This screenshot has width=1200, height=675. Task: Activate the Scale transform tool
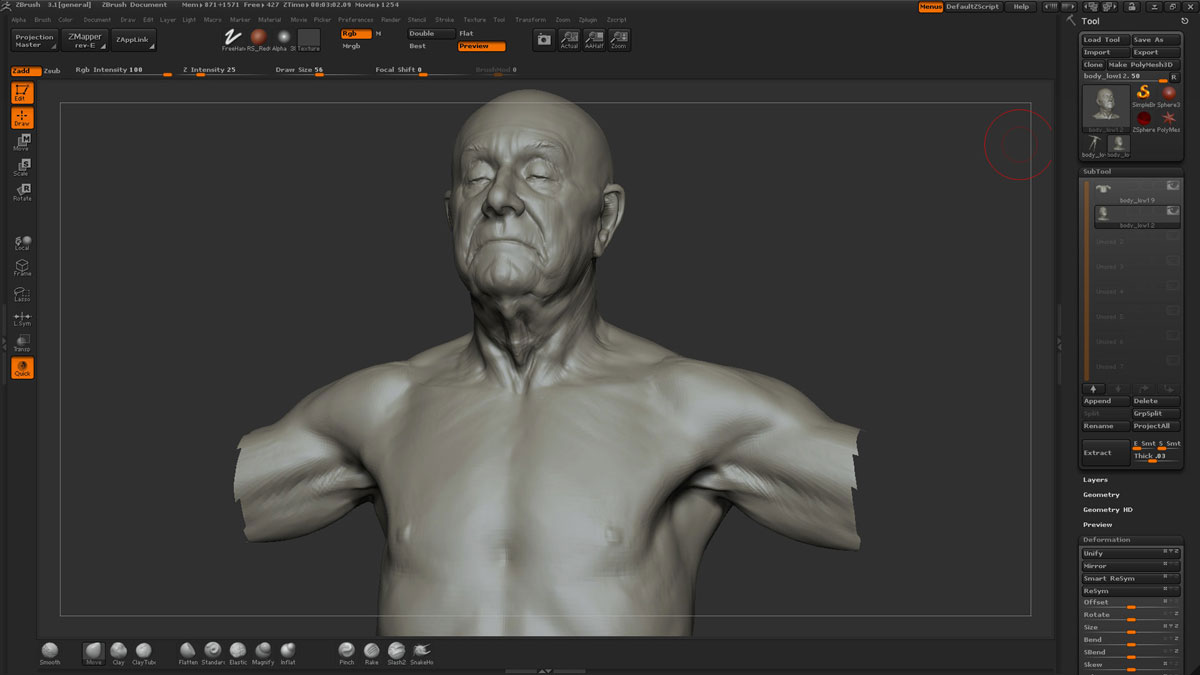coord(21,167)
